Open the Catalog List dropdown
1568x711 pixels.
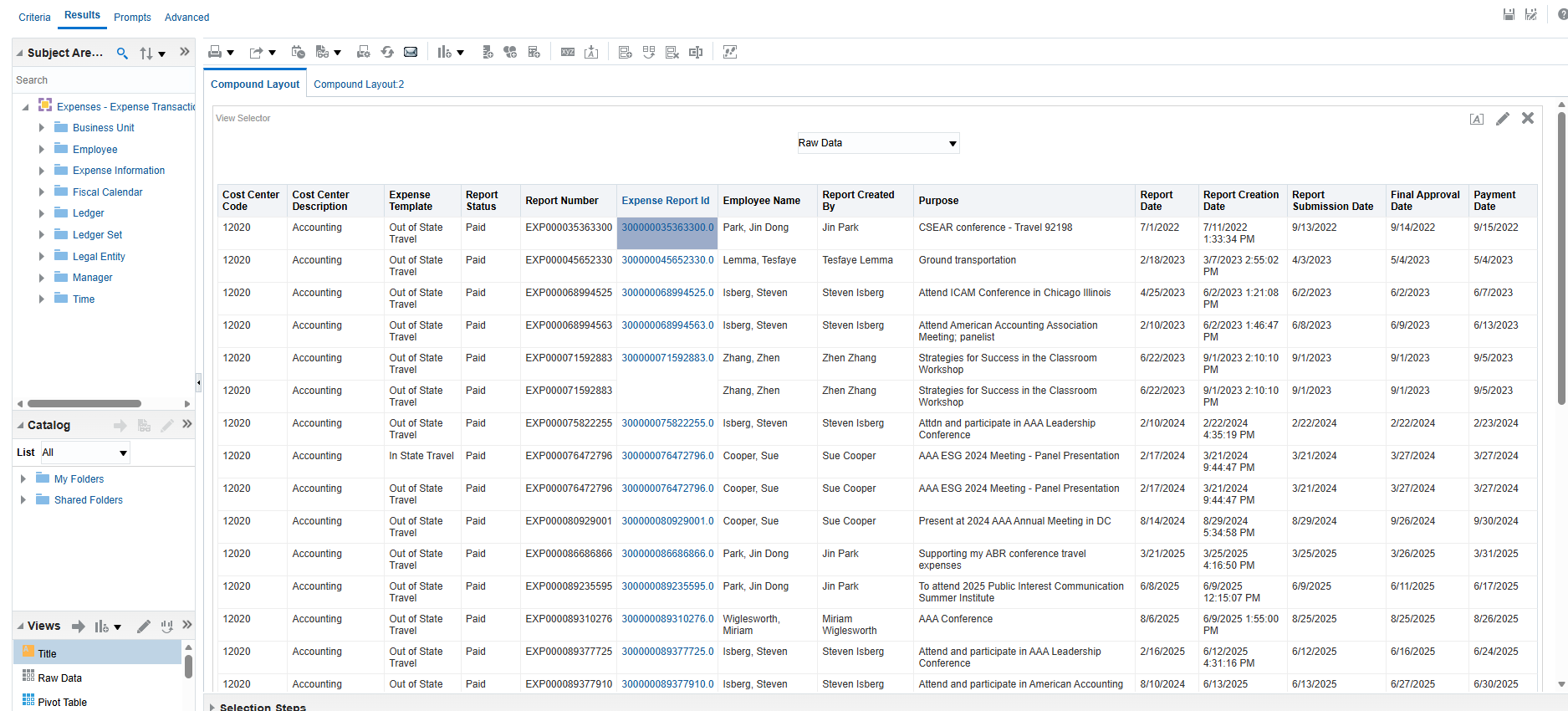click(x=123, y=453)
